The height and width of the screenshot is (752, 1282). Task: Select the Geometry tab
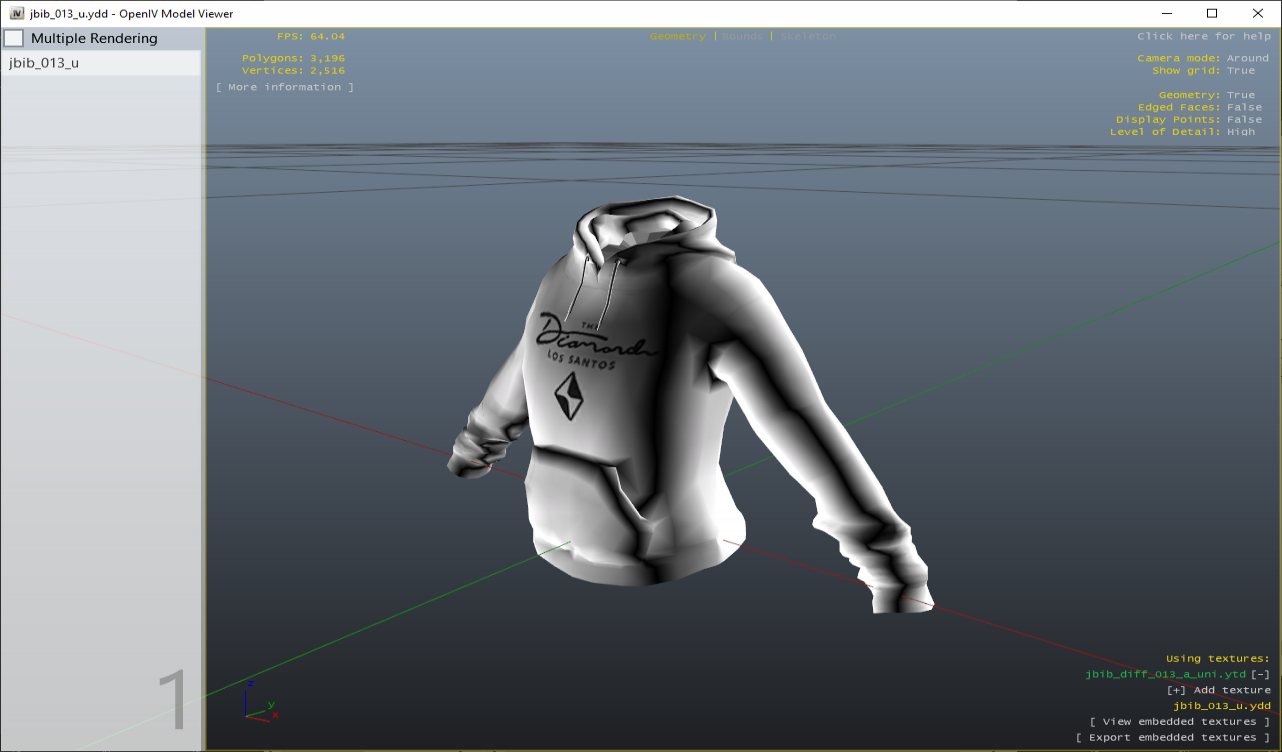677,36
